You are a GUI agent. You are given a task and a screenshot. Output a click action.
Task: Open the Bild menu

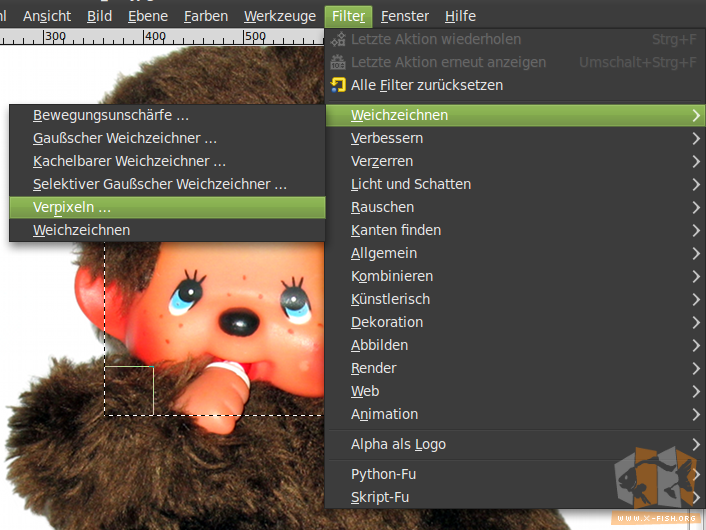[x=100, y=16]
